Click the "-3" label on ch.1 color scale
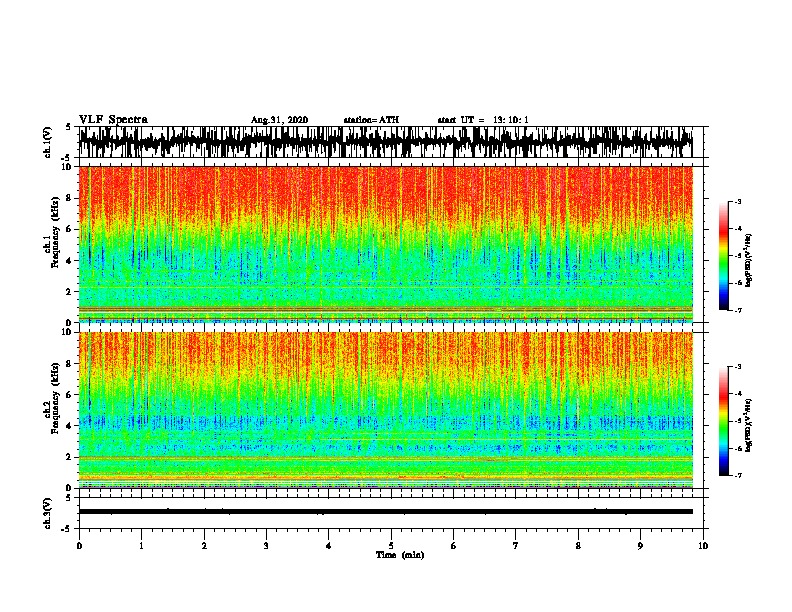Viewport: 792px width, 612px height. tap(737, 202)
